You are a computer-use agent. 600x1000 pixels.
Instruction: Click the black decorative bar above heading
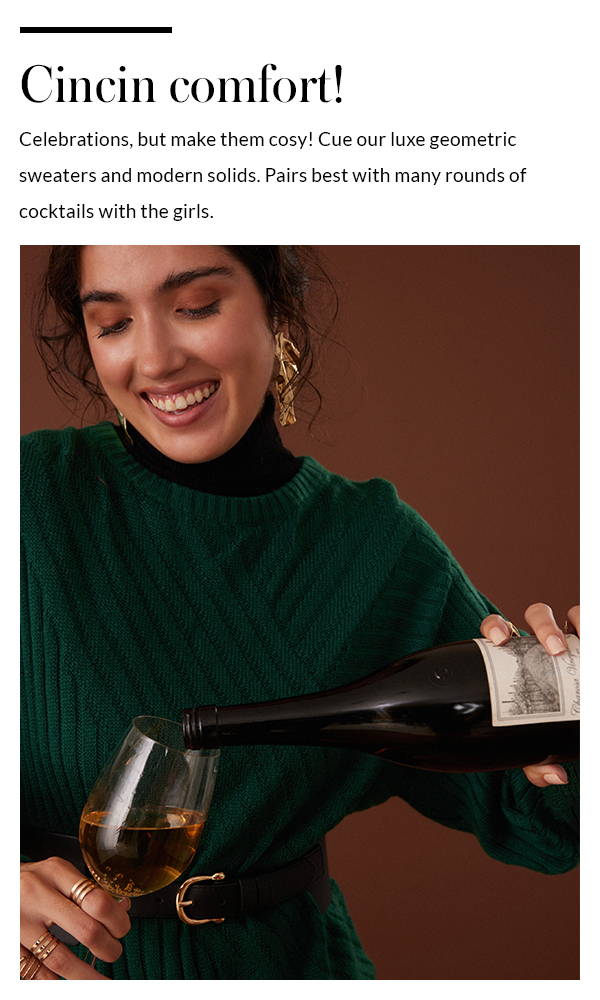point(96,30)
